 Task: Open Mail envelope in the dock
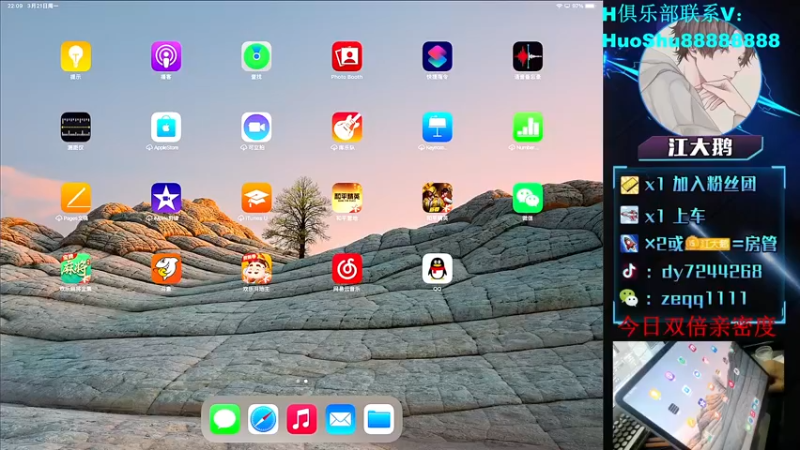pyautogui.click(x=340, y=419)
